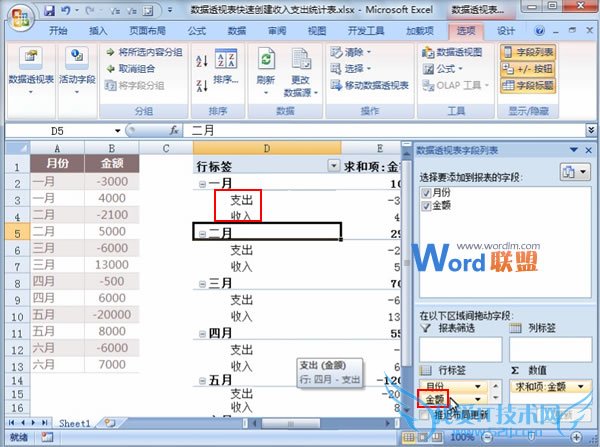The height and width of the screenshot is (447, 600).
Task: Click the 金额 field in row labels area
Action: point(434,400)
